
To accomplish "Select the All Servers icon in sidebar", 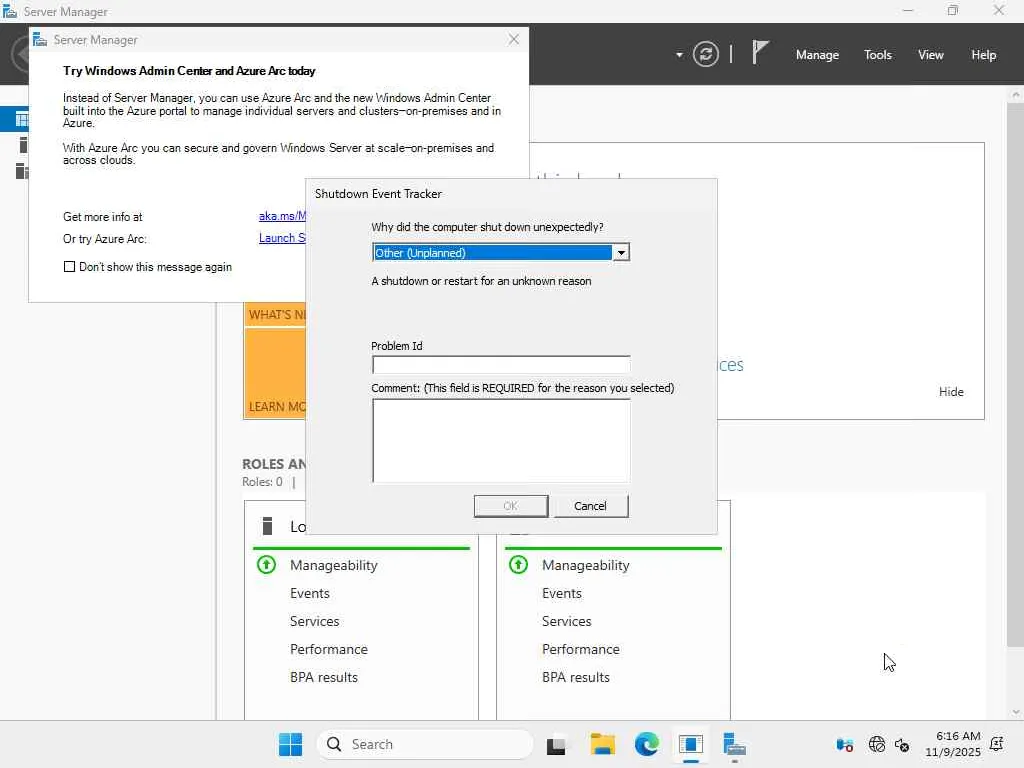I will click(x=22, y=170).
